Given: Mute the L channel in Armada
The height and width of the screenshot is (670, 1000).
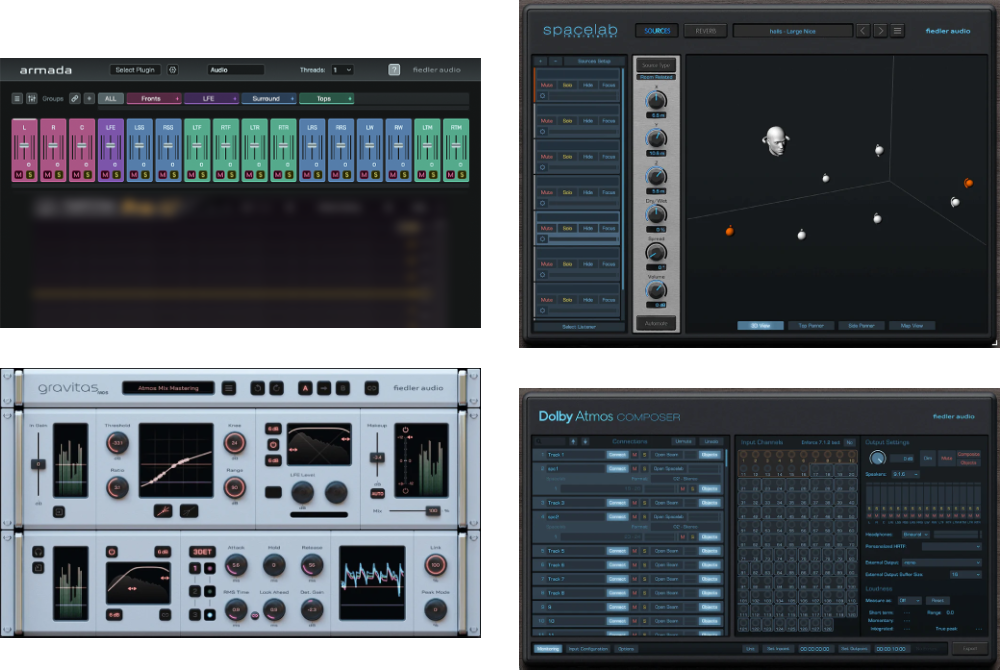Looking at the screenshot, I should tap(19, 175).
